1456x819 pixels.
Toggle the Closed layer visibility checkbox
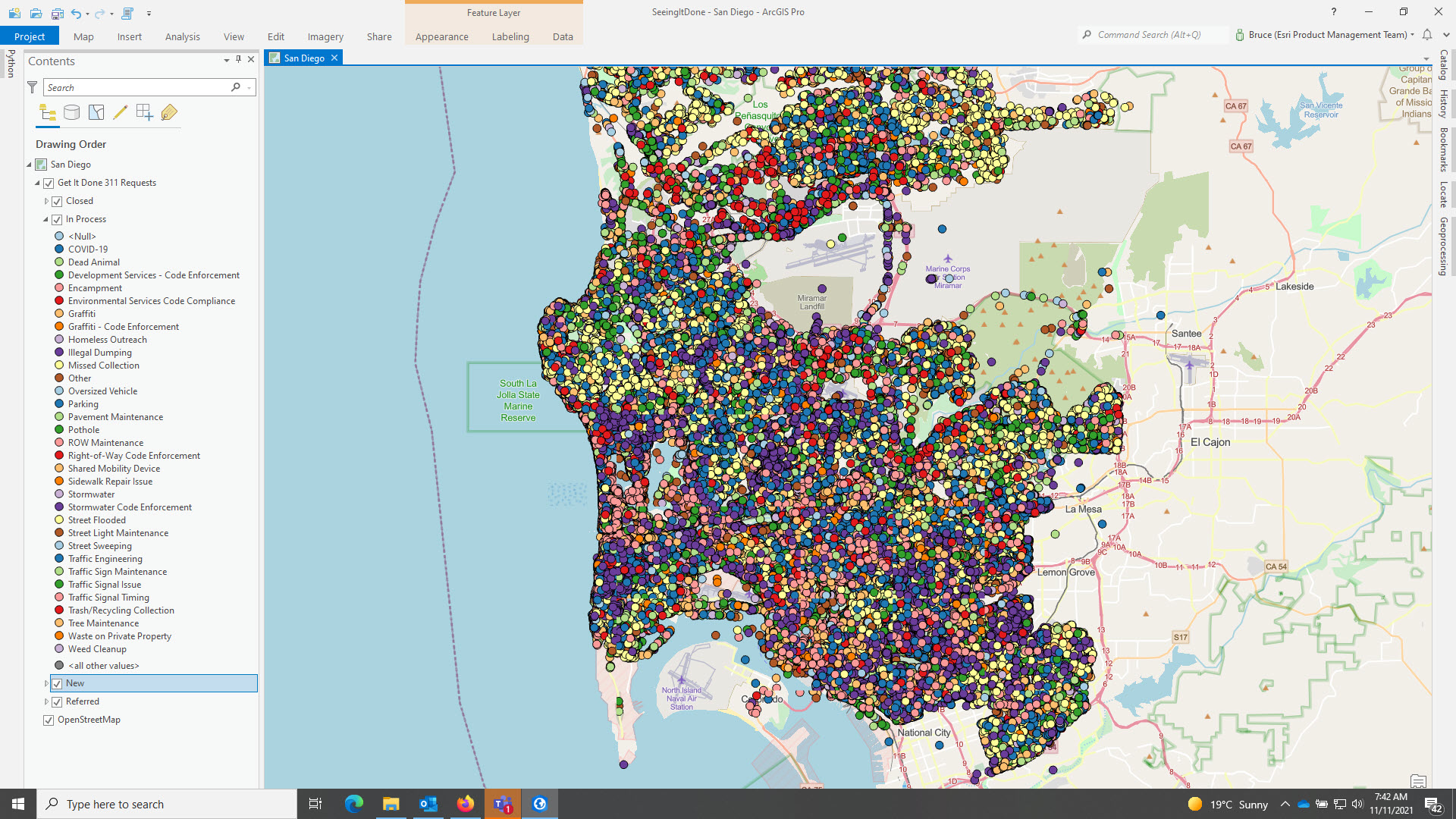57,202
